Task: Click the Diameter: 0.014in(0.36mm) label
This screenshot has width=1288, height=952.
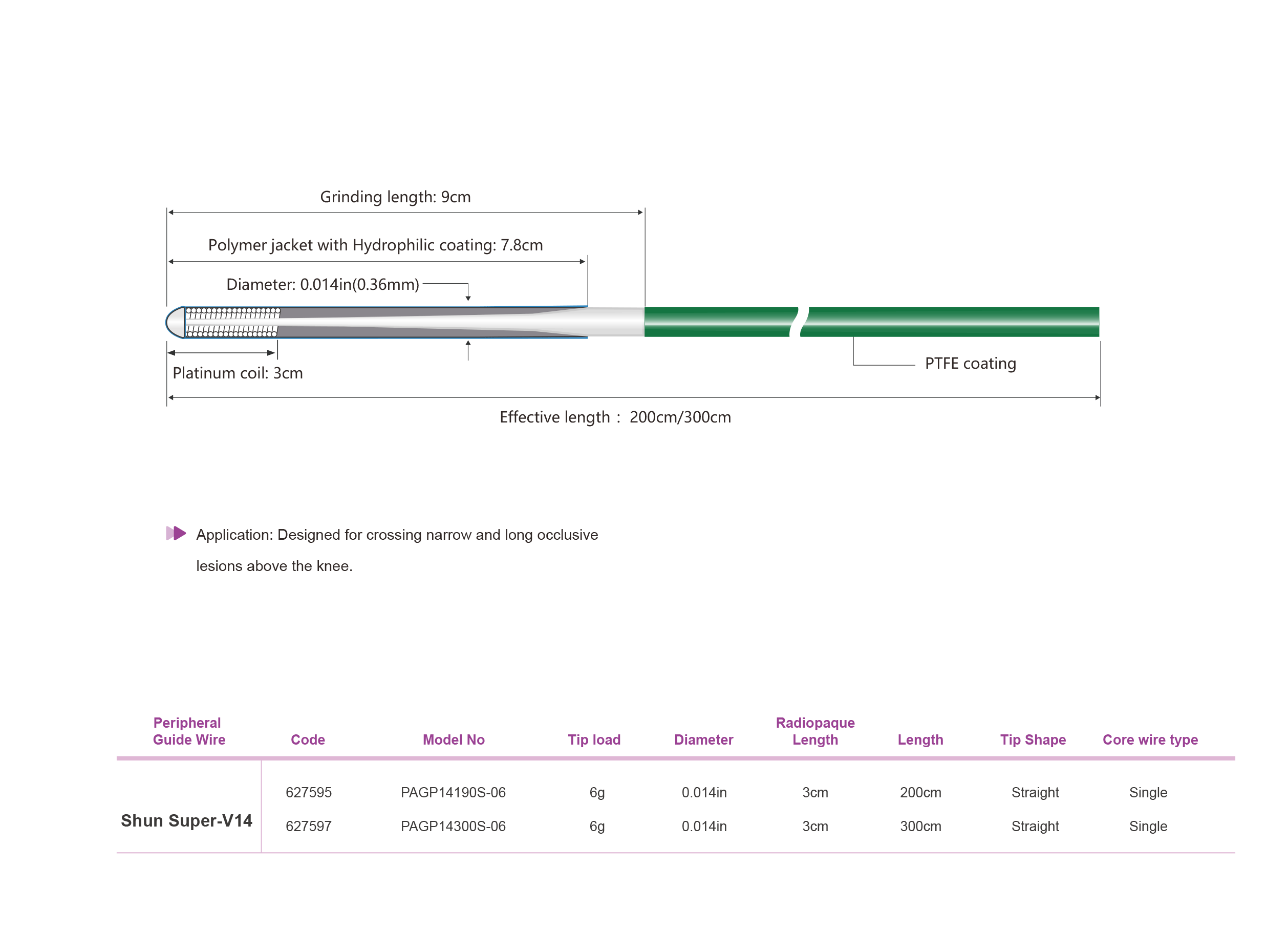Action: (x=323, y=285)
